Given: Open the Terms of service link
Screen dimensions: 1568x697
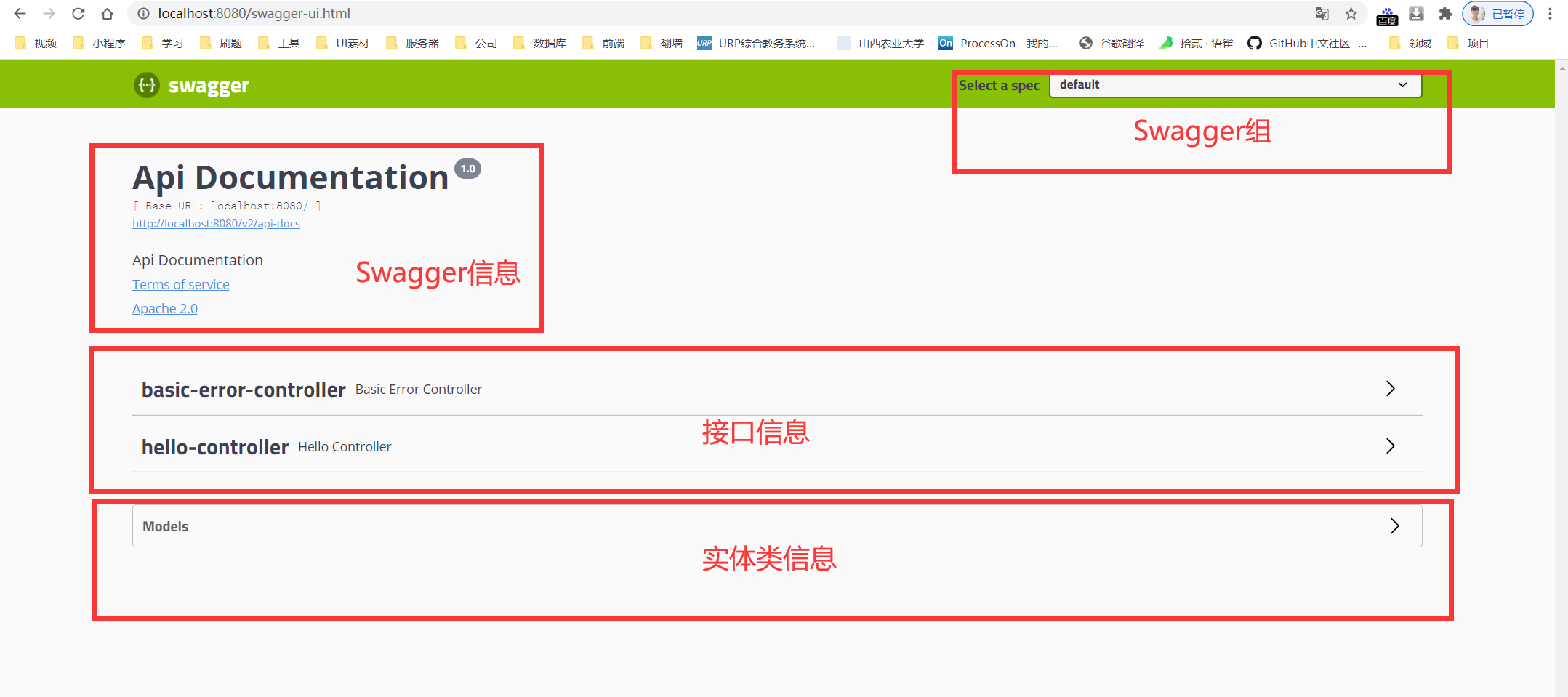Looking at the screenshot, I should tap(180, 284).
